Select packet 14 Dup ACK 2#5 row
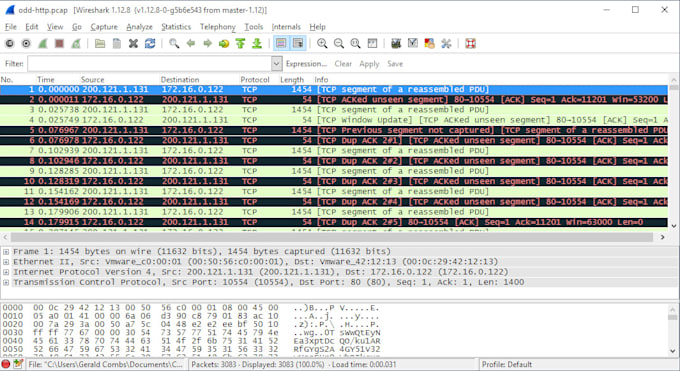This screenshot has width=680, height=371. coord(333,222)
